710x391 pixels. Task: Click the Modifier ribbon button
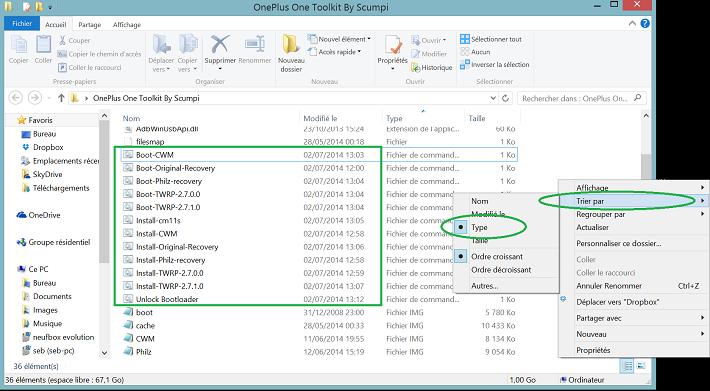(x=429, y=54)
